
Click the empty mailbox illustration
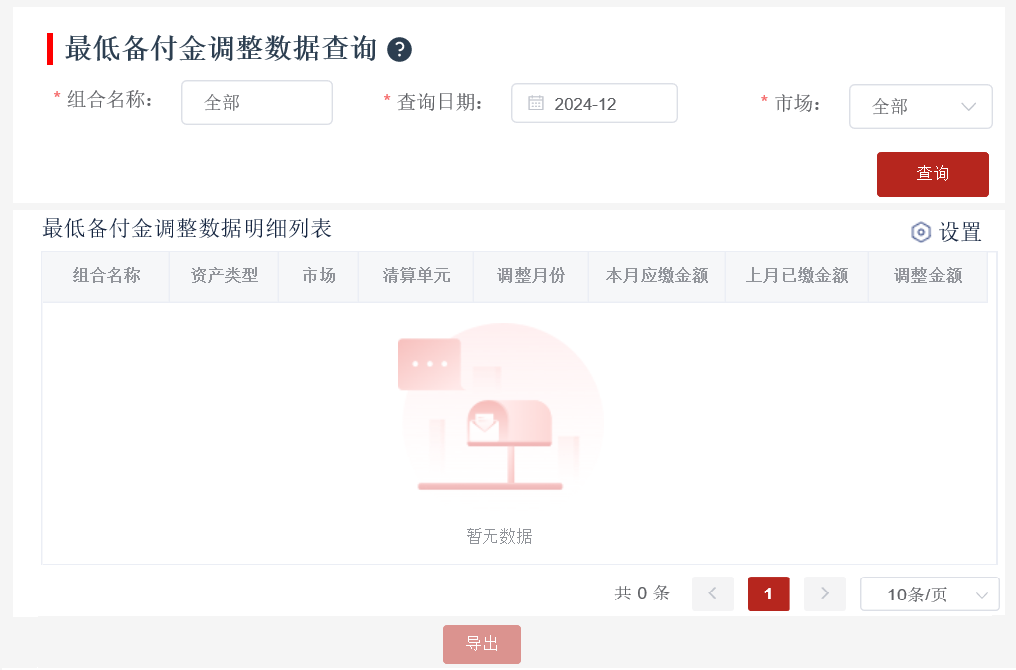502,408
